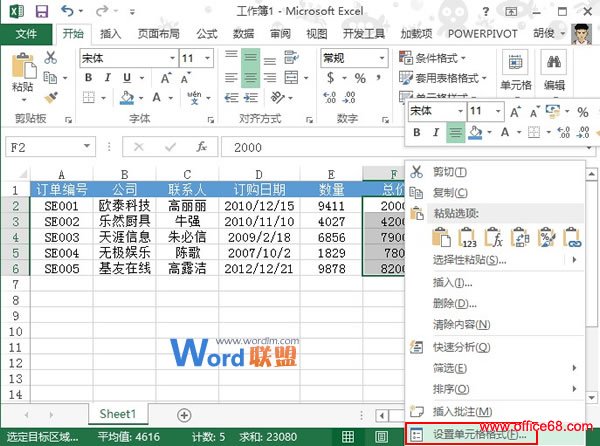This screenshot has height=446, width=600.
Task: Open the 文件 File tab
Action: tap(26, 34)
